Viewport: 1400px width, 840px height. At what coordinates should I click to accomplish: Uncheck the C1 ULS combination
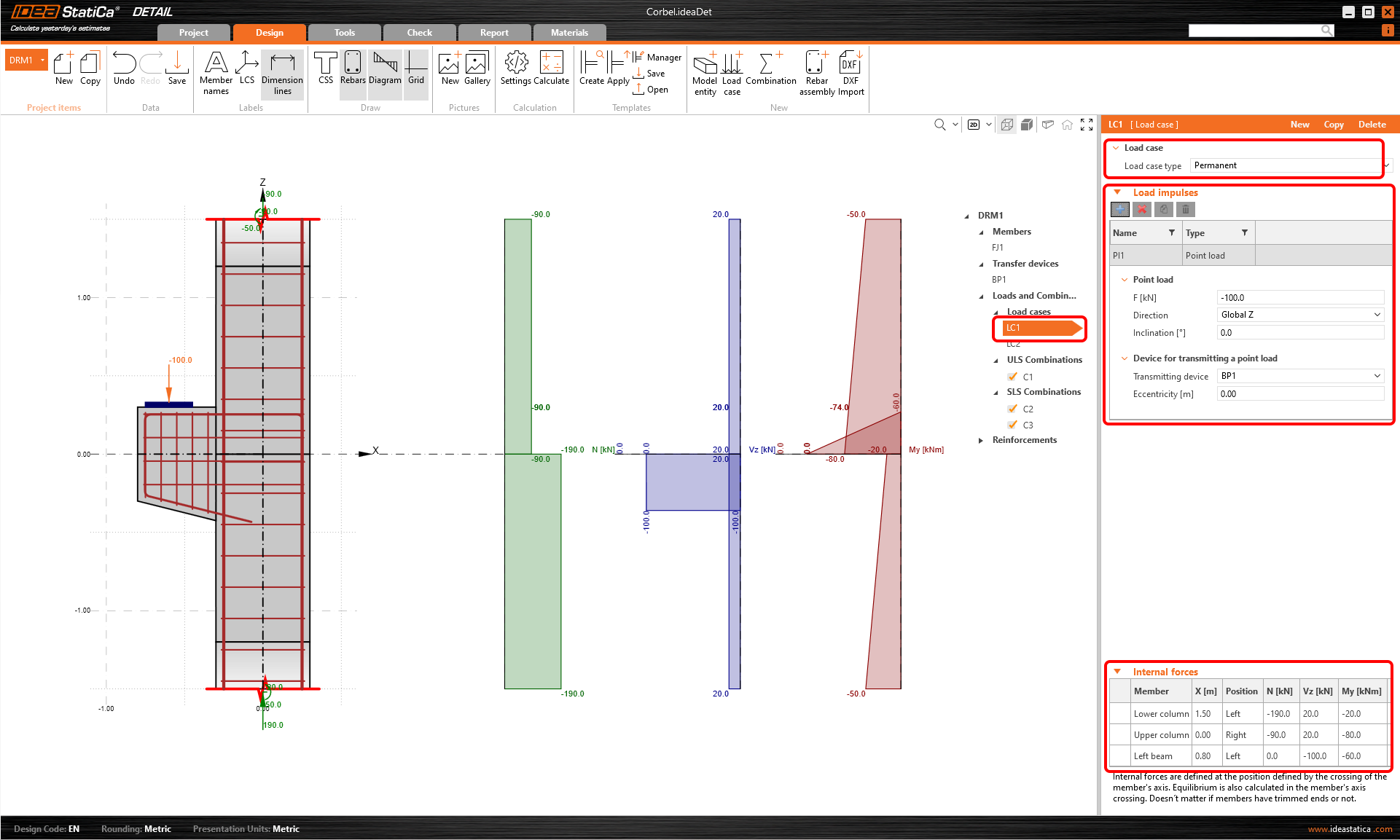click(1012, 377)
